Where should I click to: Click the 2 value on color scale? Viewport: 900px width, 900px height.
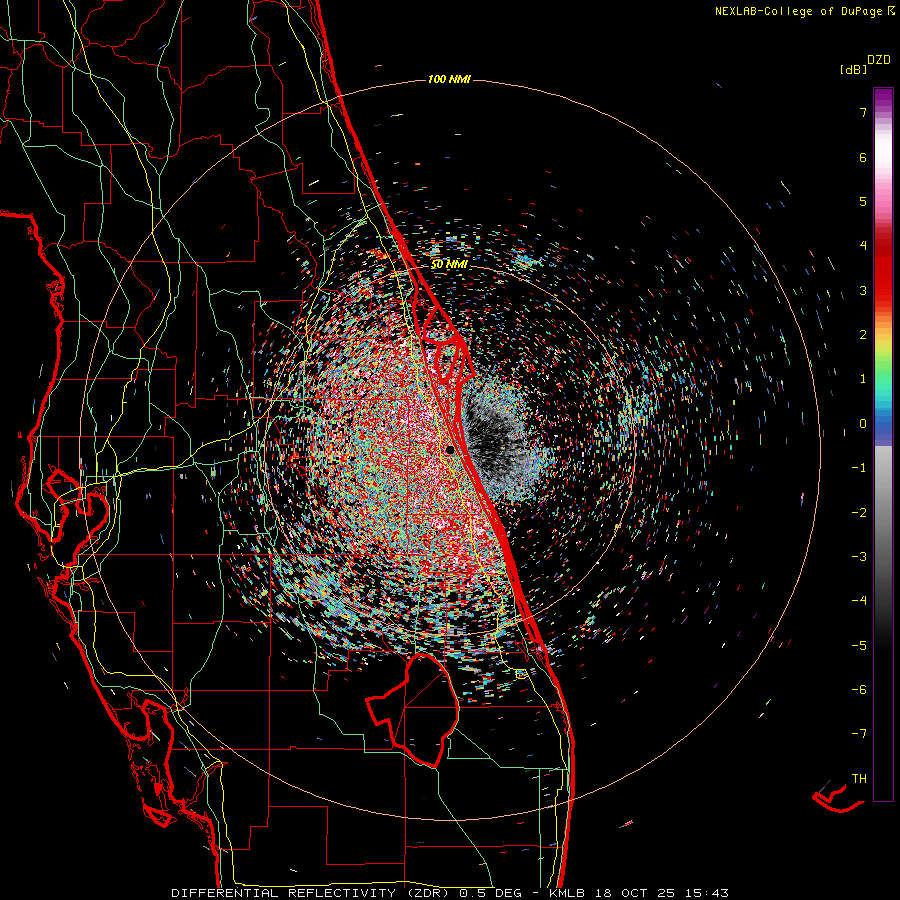click(863, 335)
